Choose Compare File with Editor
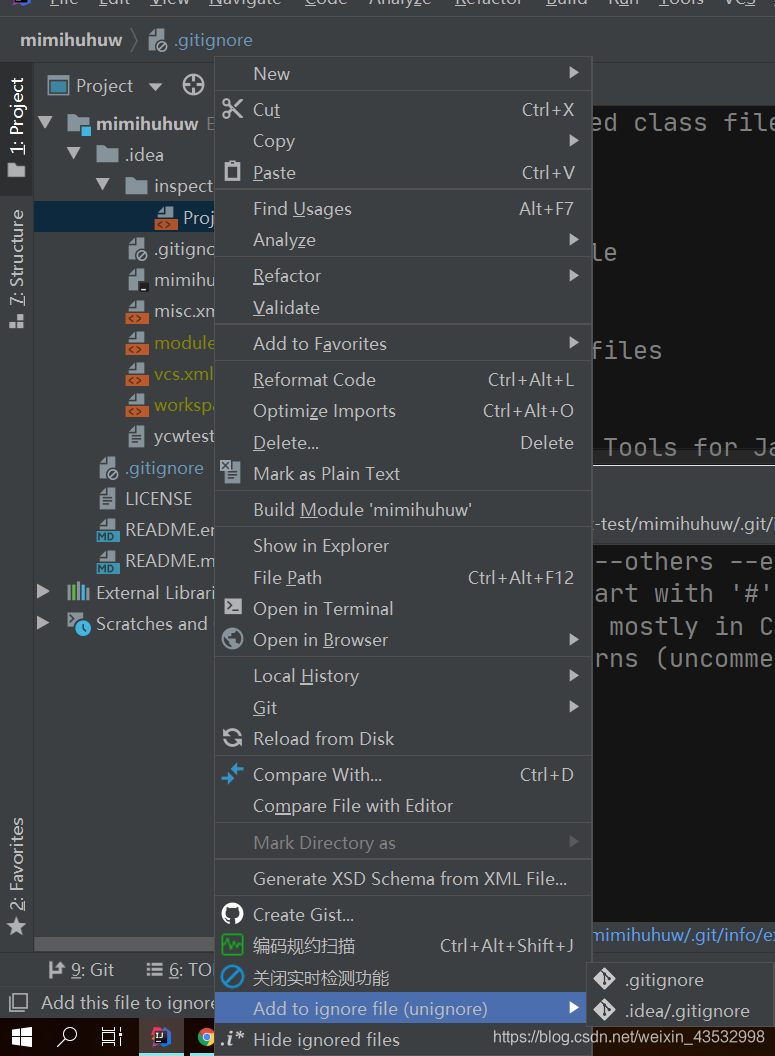Viewport: 775px width, 1056px height. tap(403, 805)
